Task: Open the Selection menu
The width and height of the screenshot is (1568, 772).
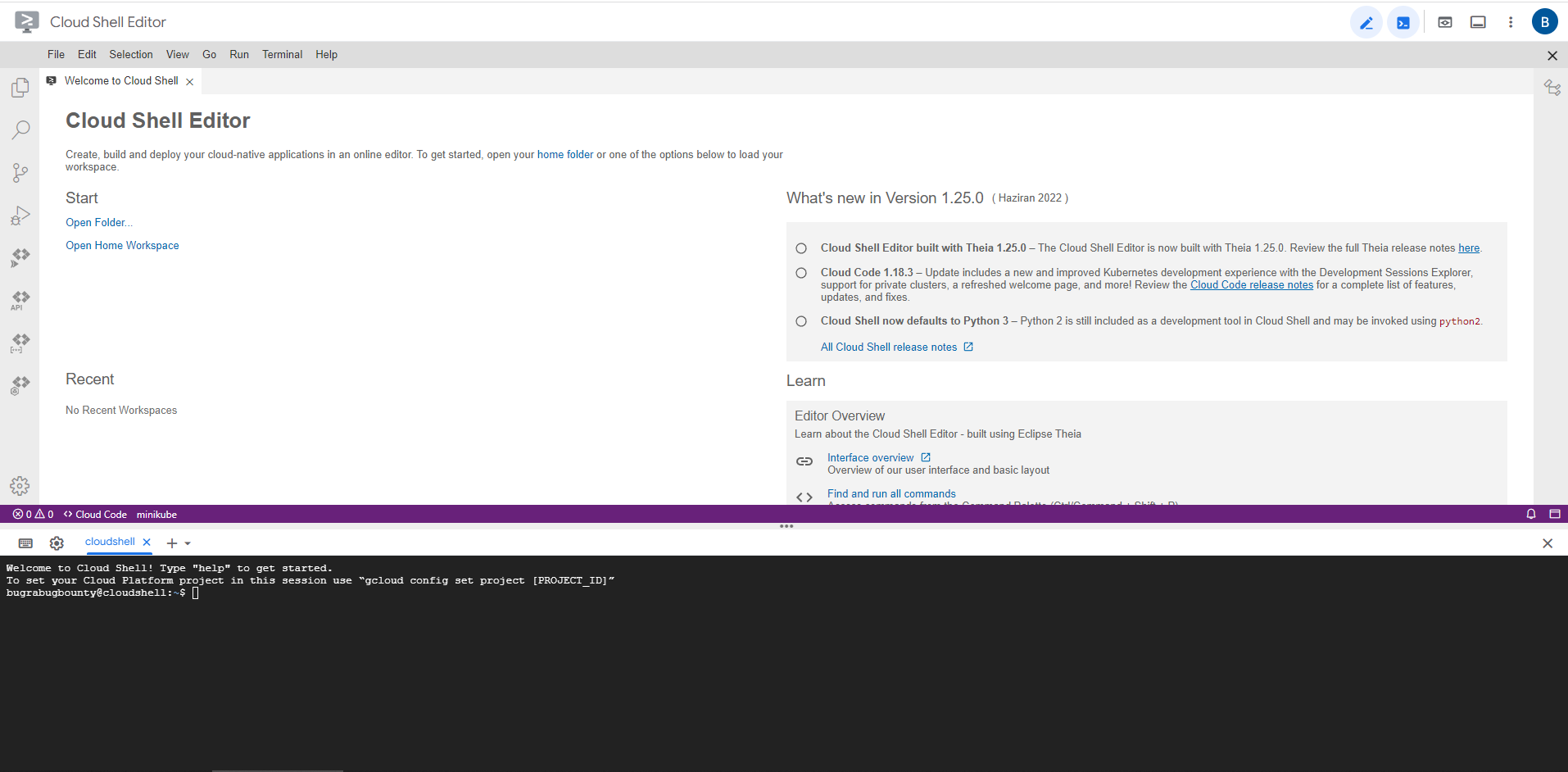Action: pos(131,55)
